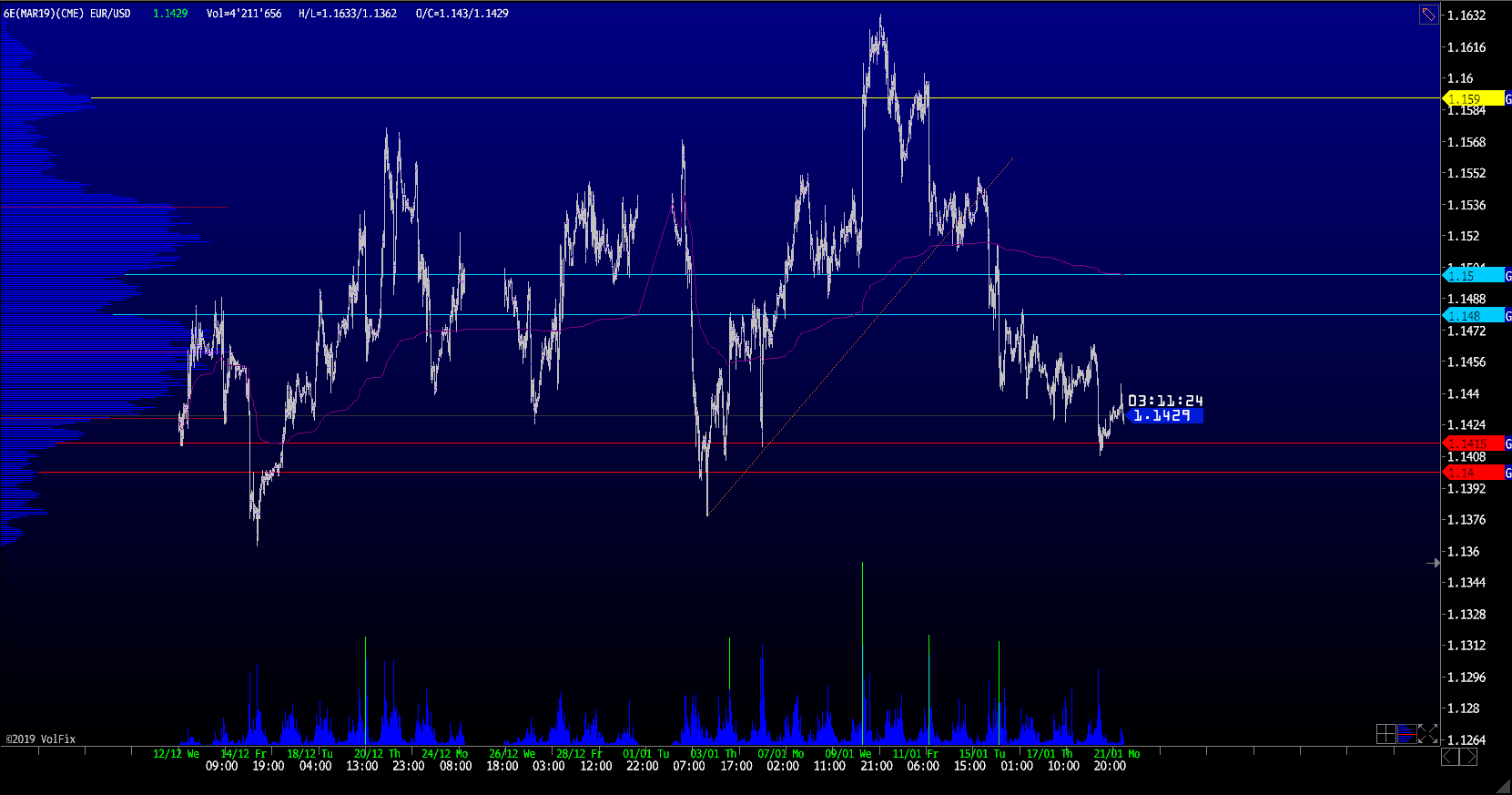Toggle the volume profile histogram icon
The height and width of the screenshot is (795, 1512).
click(x=1406, y=734)
